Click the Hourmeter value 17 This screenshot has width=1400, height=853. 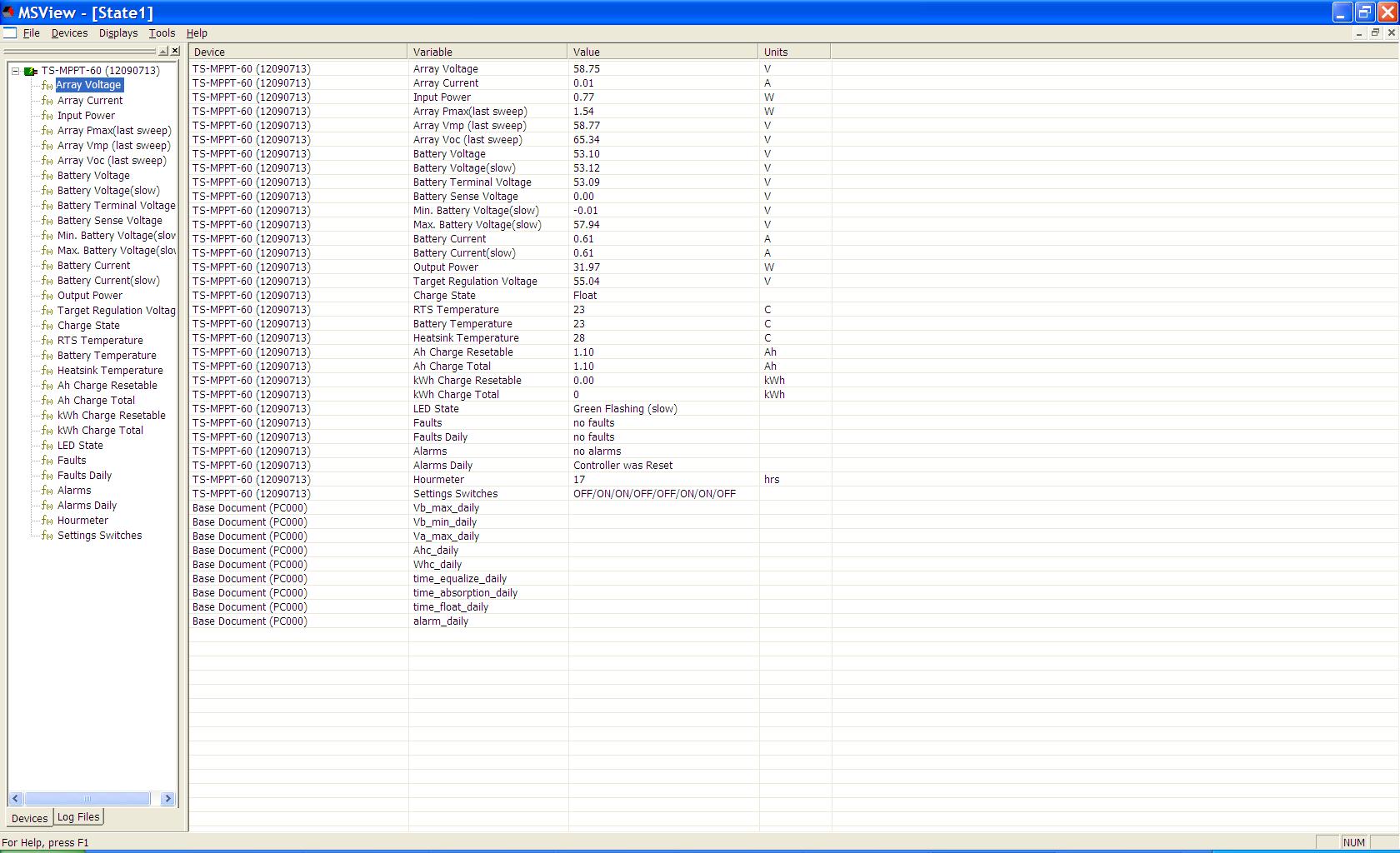[x=579, y=480]
